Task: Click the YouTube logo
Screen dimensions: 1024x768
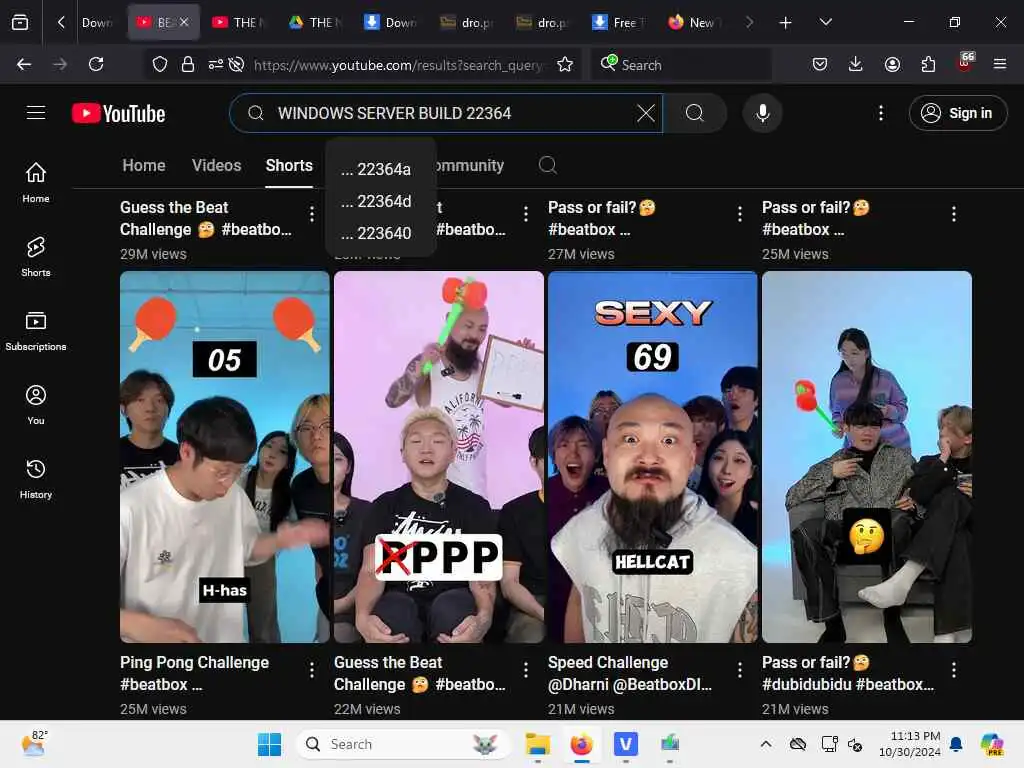Action: 118,113
